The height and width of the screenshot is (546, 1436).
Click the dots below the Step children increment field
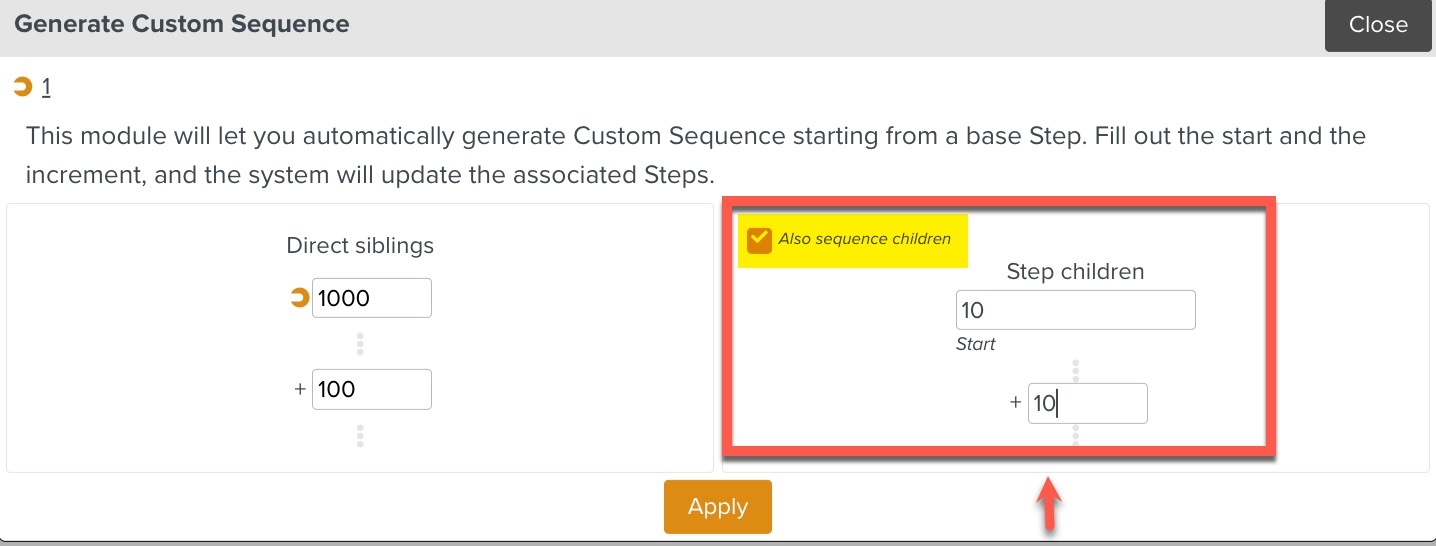click(1076, 434)
